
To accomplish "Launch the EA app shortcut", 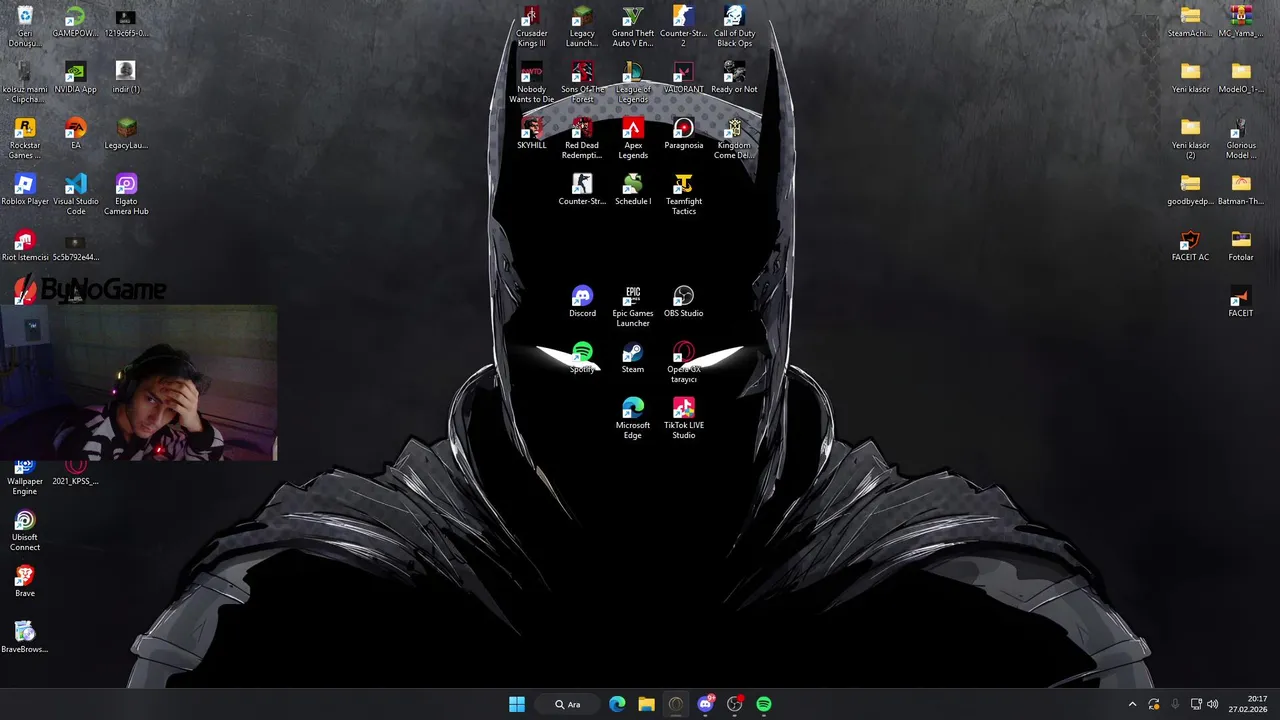I will 75,133.
